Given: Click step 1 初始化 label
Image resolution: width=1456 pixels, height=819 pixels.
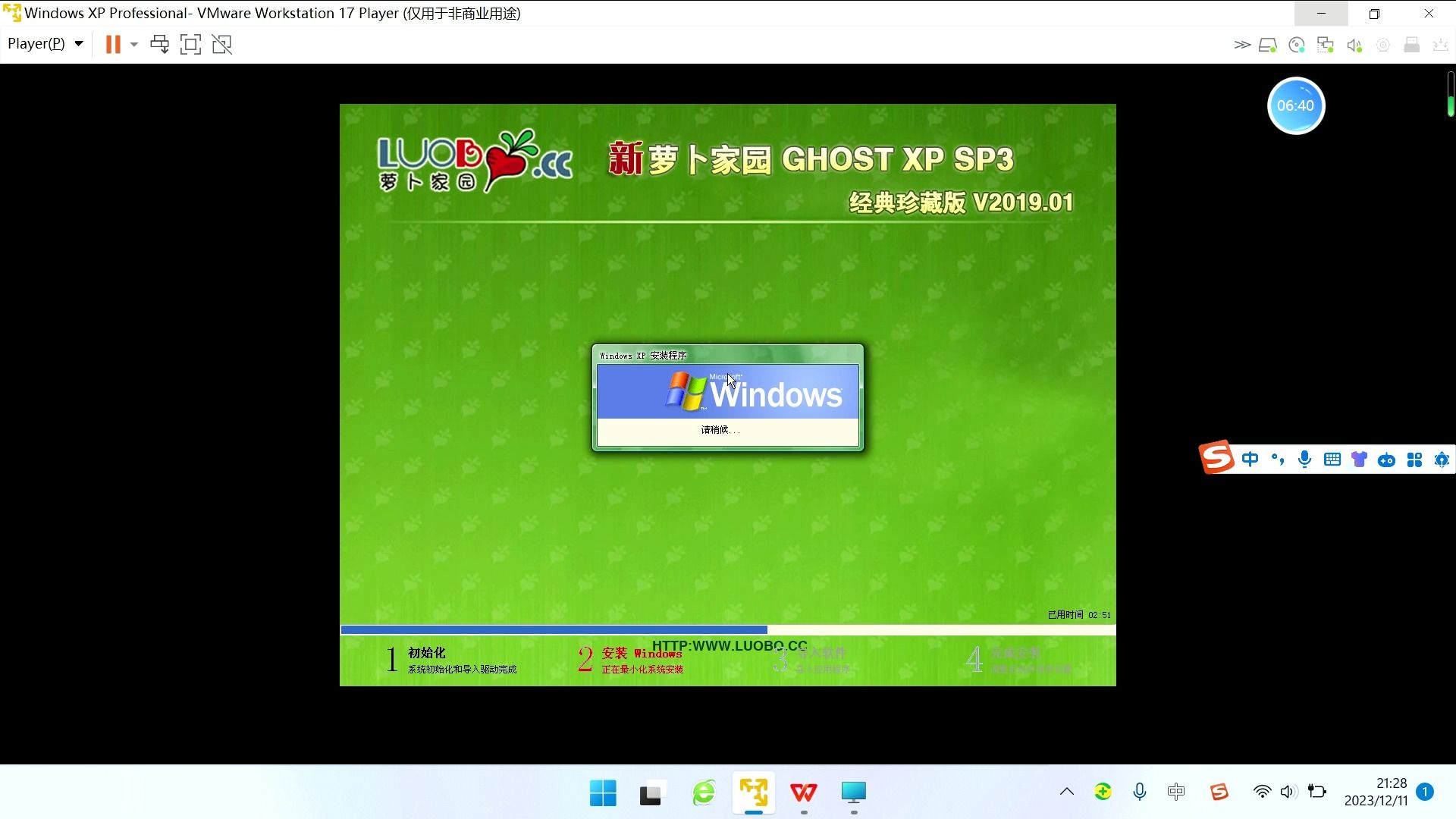Looking at the screenshot, I should pos(426,652).
